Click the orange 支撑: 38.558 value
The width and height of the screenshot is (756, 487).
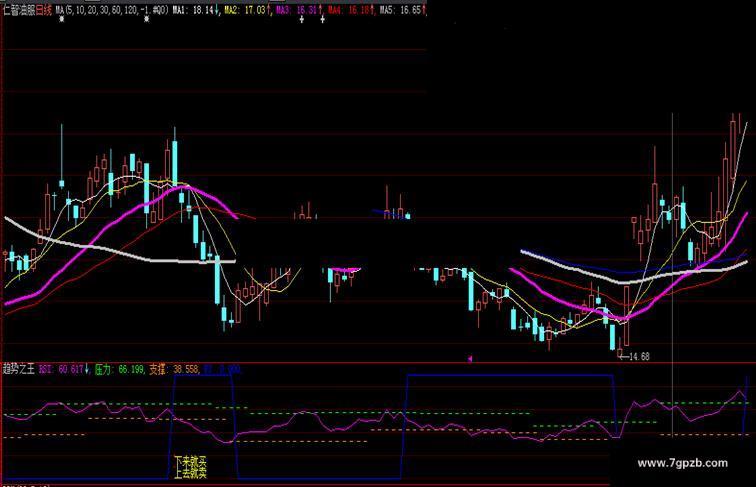click(174, 369)
